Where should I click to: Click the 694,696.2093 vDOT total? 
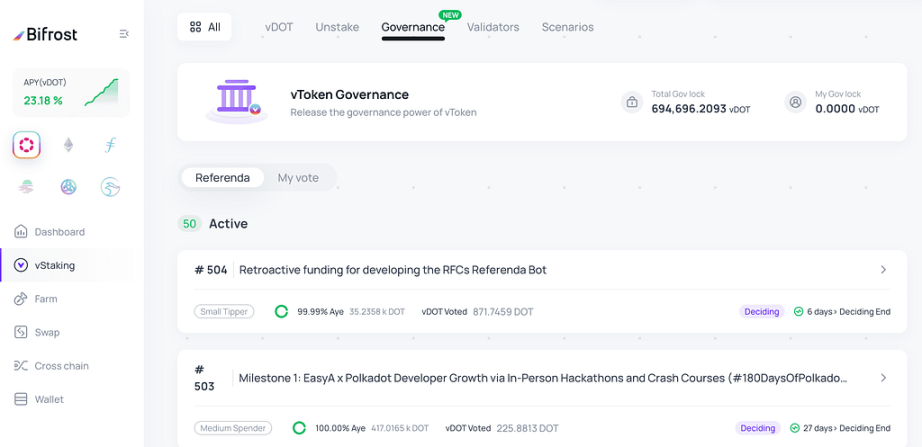pos(701,109)
